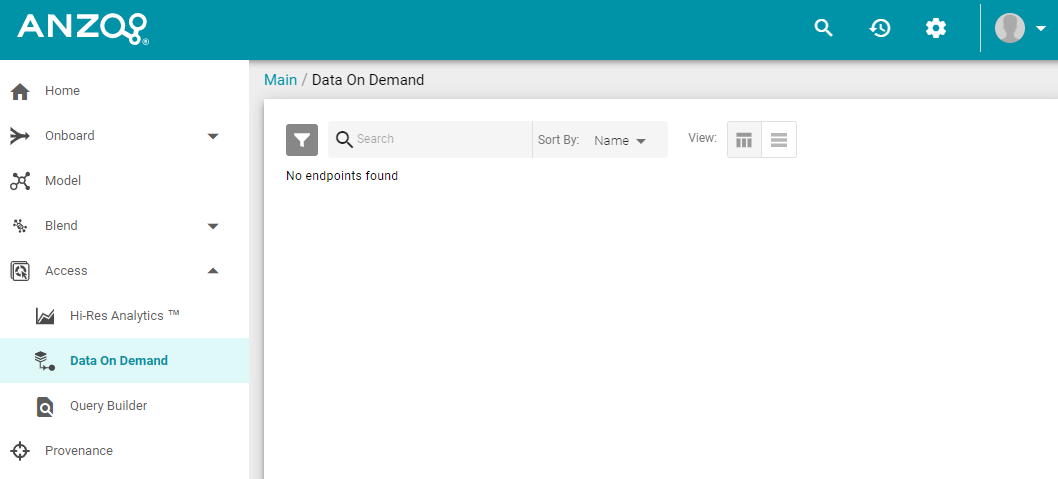Switch to card grid view

tap(744, 140)
